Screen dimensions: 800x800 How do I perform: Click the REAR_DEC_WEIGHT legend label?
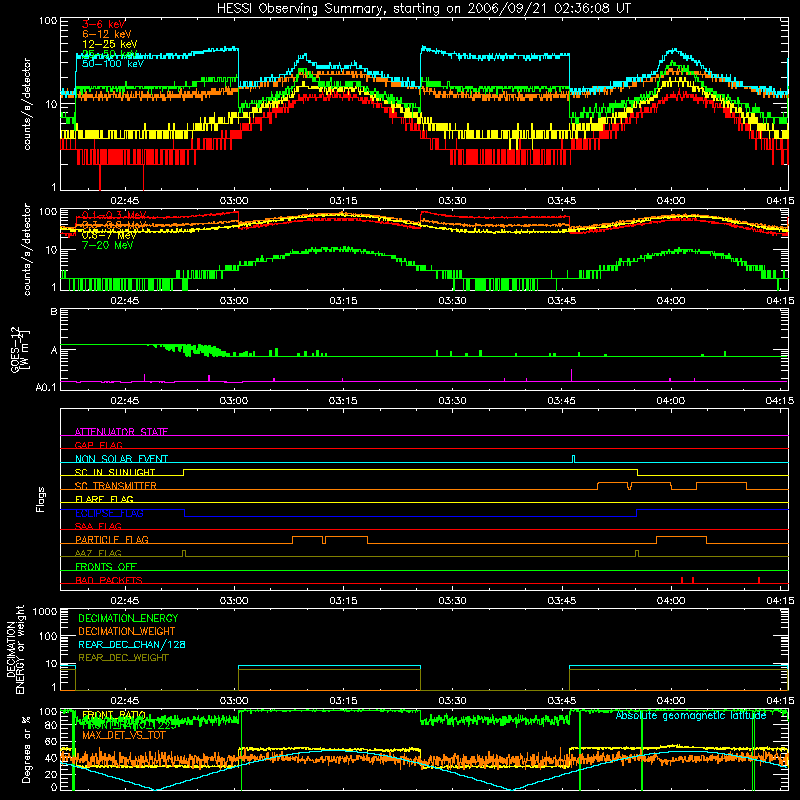(123, 658)
